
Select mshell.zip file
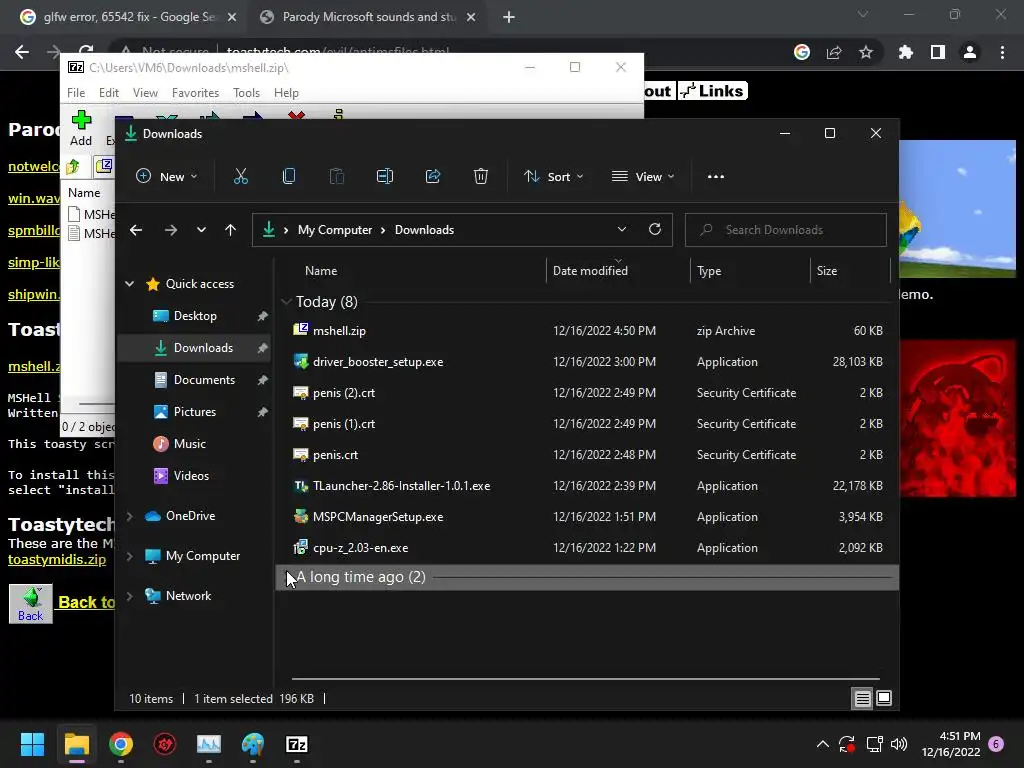point(588,330)
